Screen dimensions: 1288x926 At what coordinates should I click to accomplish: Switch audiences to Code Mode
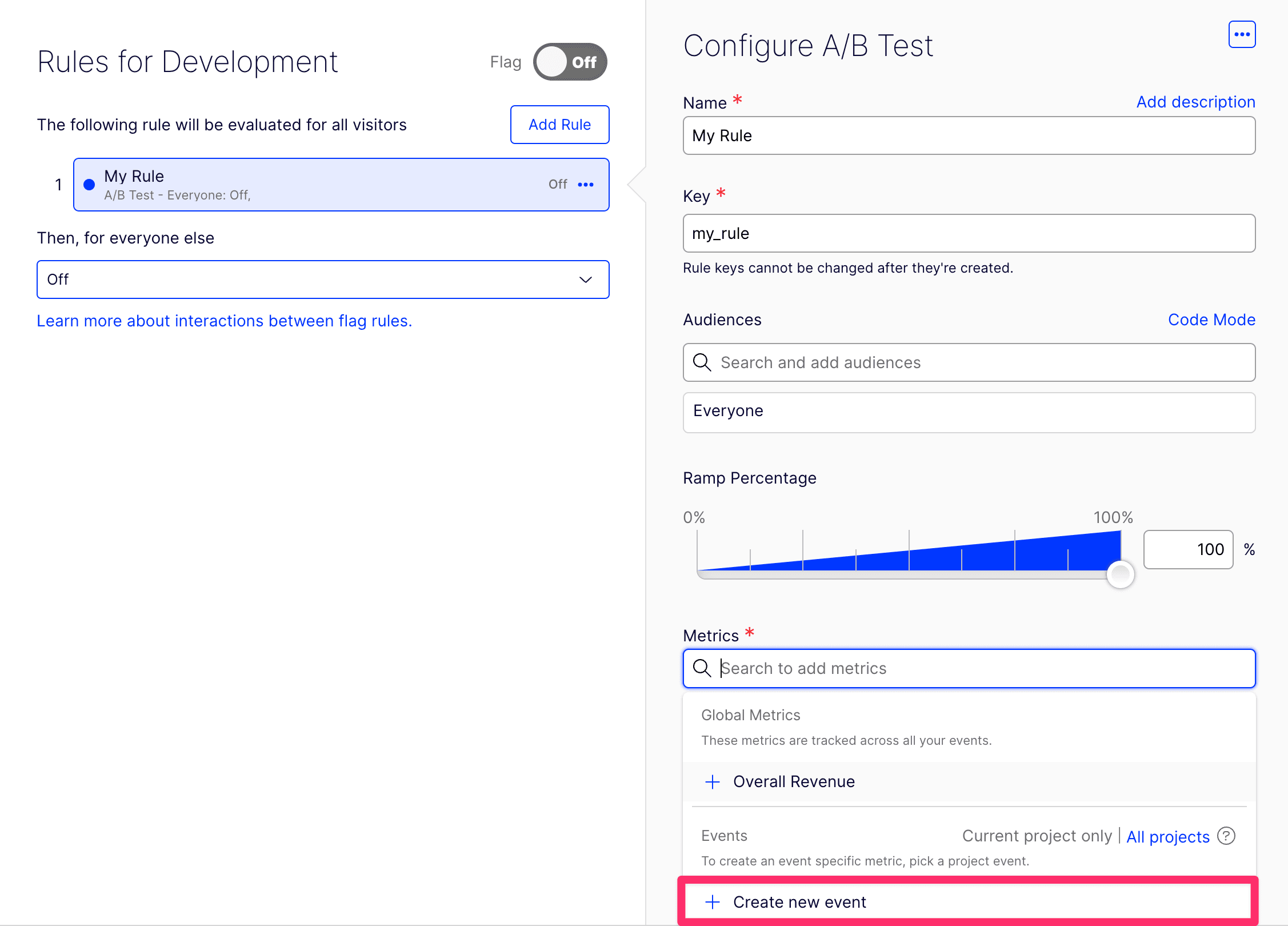click(1211, 320)
